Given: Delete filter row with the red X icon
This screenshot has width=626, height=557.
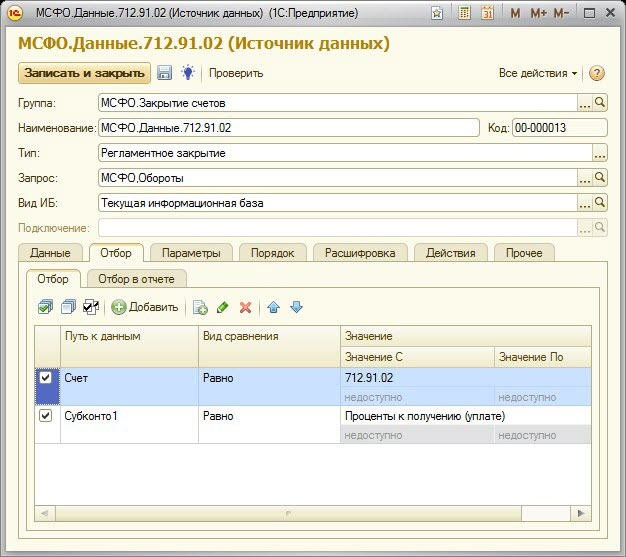Looking at the screenshot, I should click(245, 307).
